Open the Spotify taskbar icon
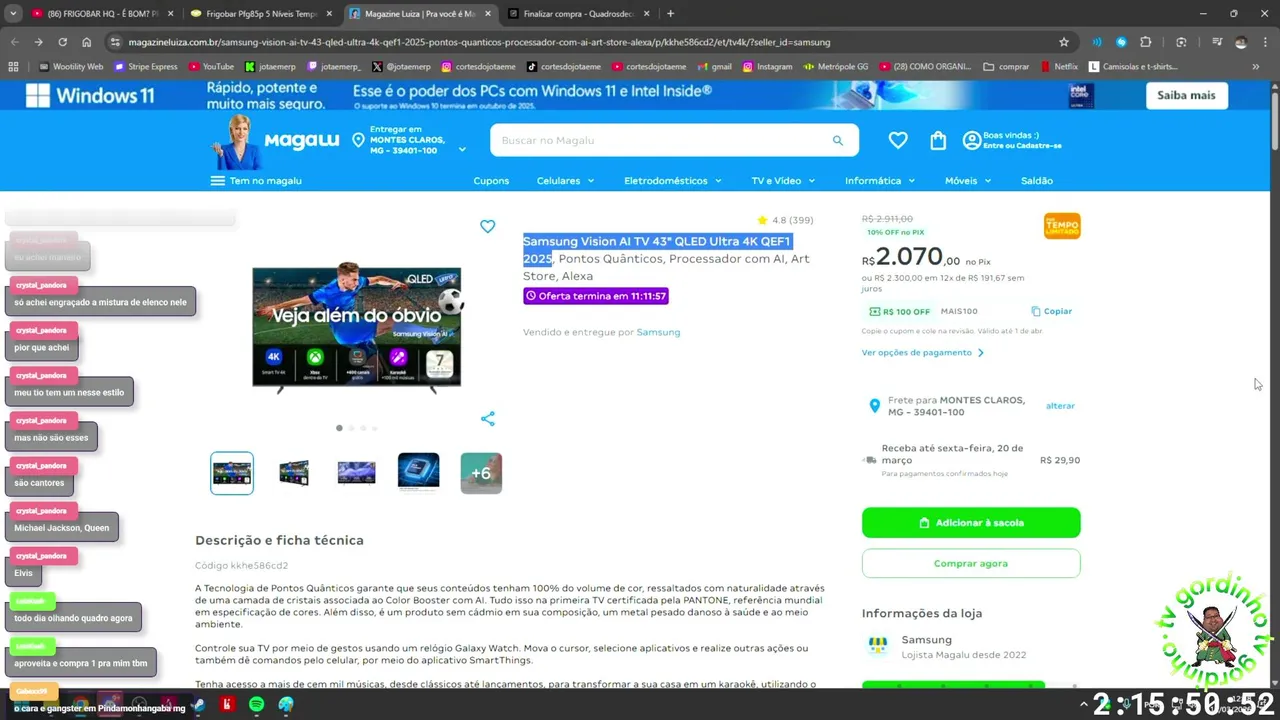 (256, 705)
